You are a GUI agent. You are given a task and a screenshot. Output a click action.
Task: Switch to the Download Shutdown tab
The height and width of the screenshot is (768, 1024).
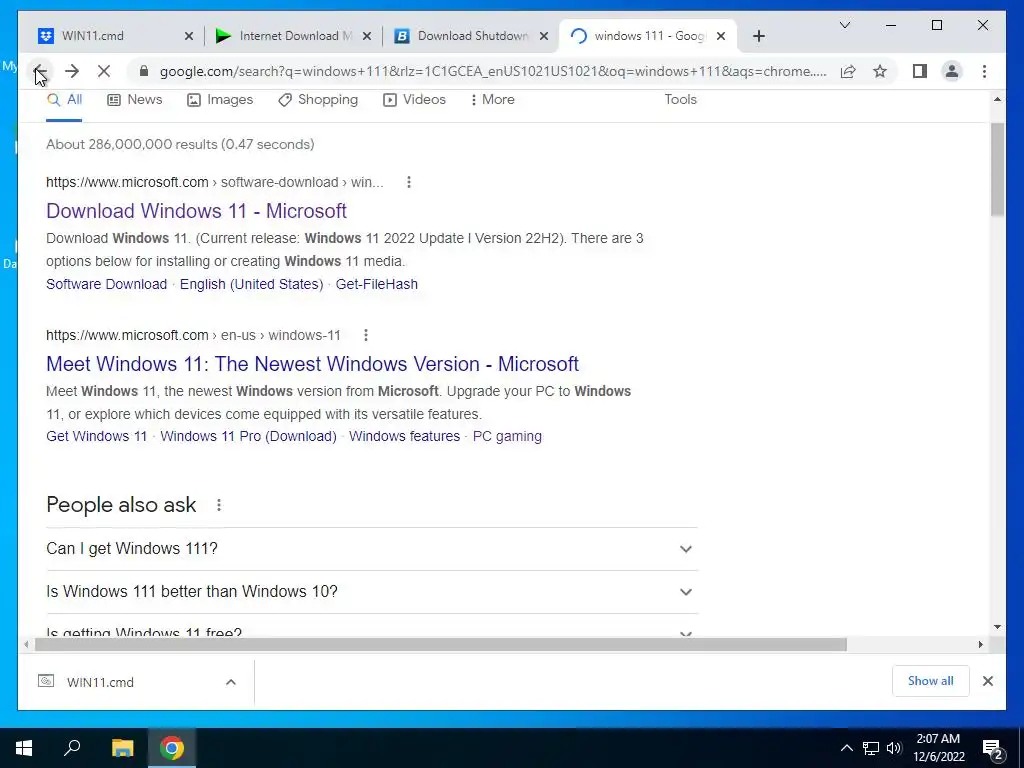point(471,36)
